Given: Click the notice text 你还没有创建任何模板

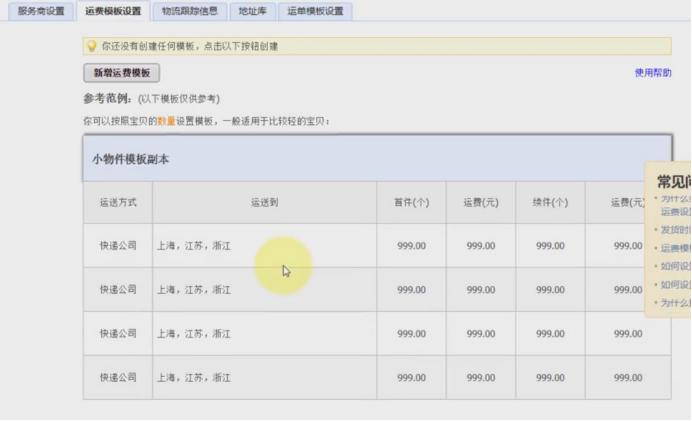Looking at the screenshot, I should tap(148, 46).
